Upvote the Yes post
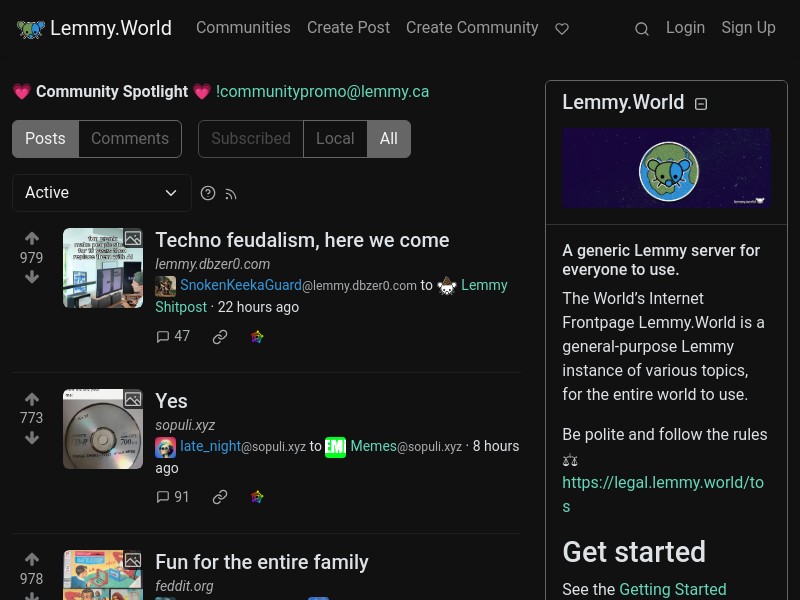 [32, 399]
